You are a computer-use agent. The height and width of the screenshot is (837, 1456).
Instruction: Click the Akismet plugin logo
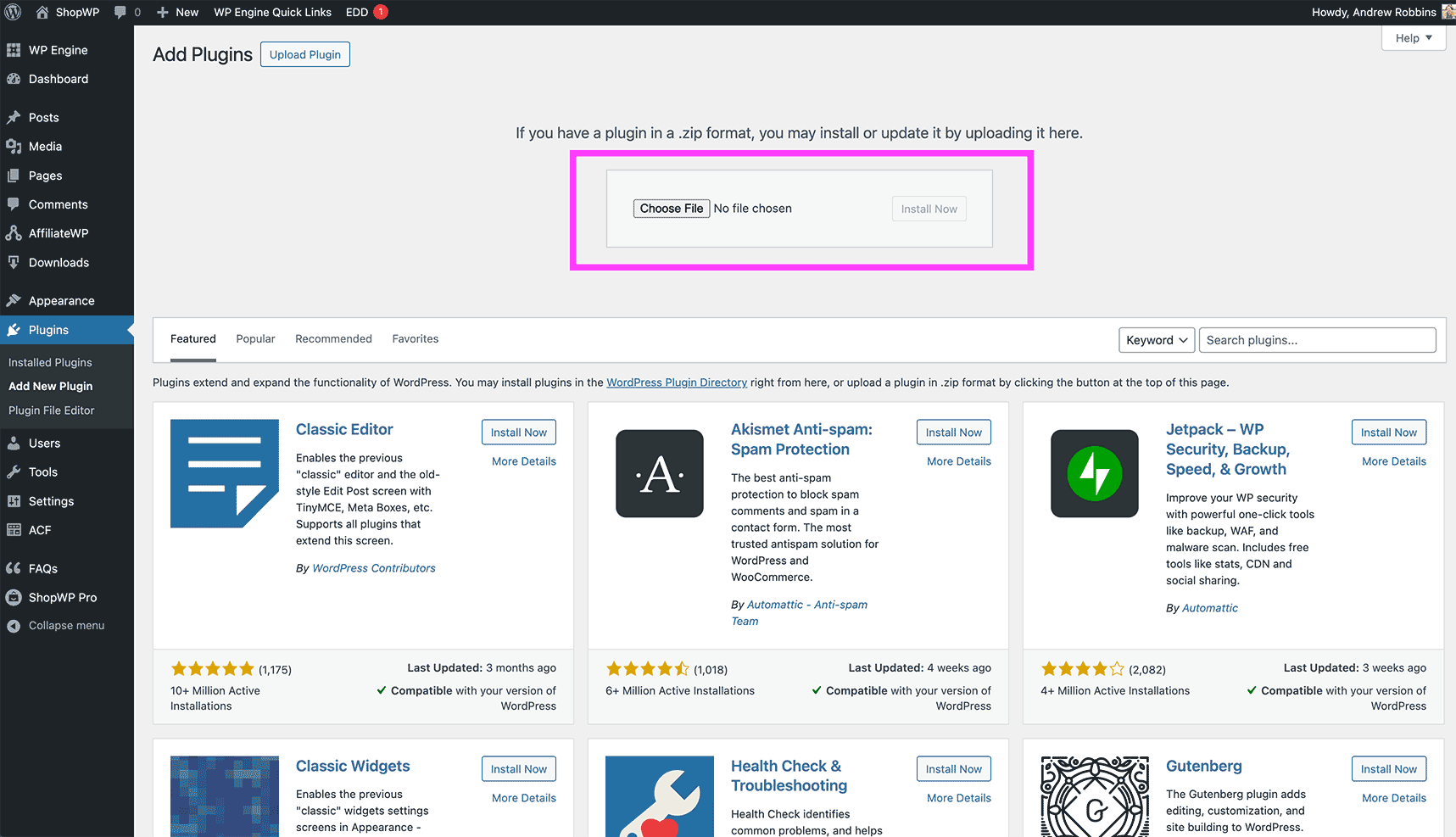point(660,473)
